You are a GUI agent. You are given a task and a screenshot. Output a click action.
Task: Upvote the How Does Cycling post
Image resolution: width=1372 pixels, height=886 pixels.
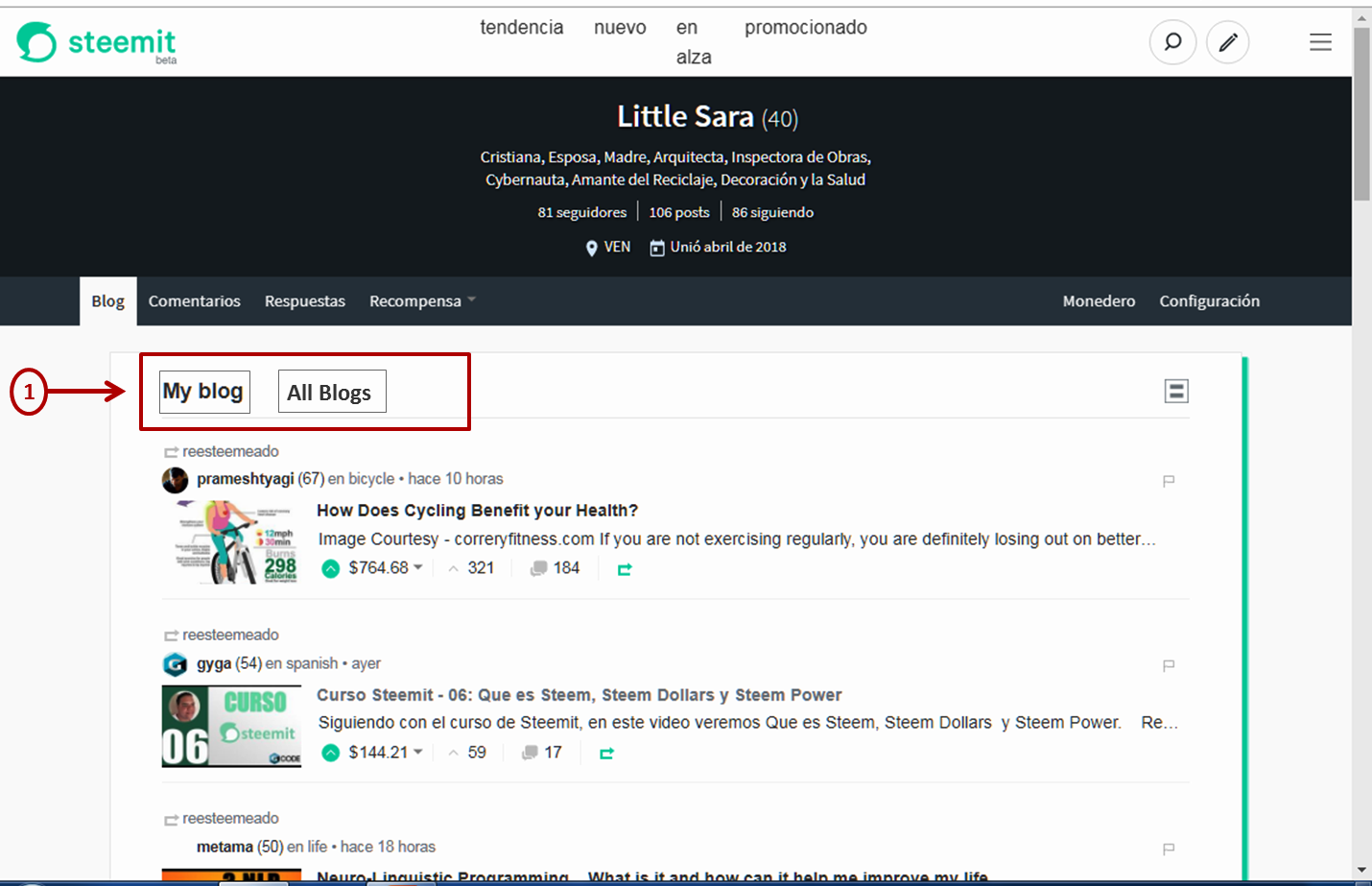[331, 568]
